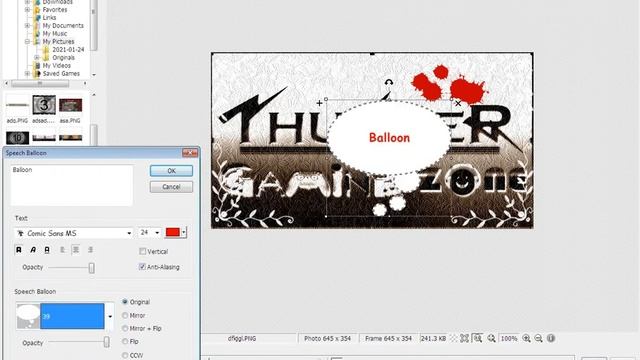Click the My Videos folder icon
The height and width of the screenshot is (360, 640).
[x=37, y=66]
